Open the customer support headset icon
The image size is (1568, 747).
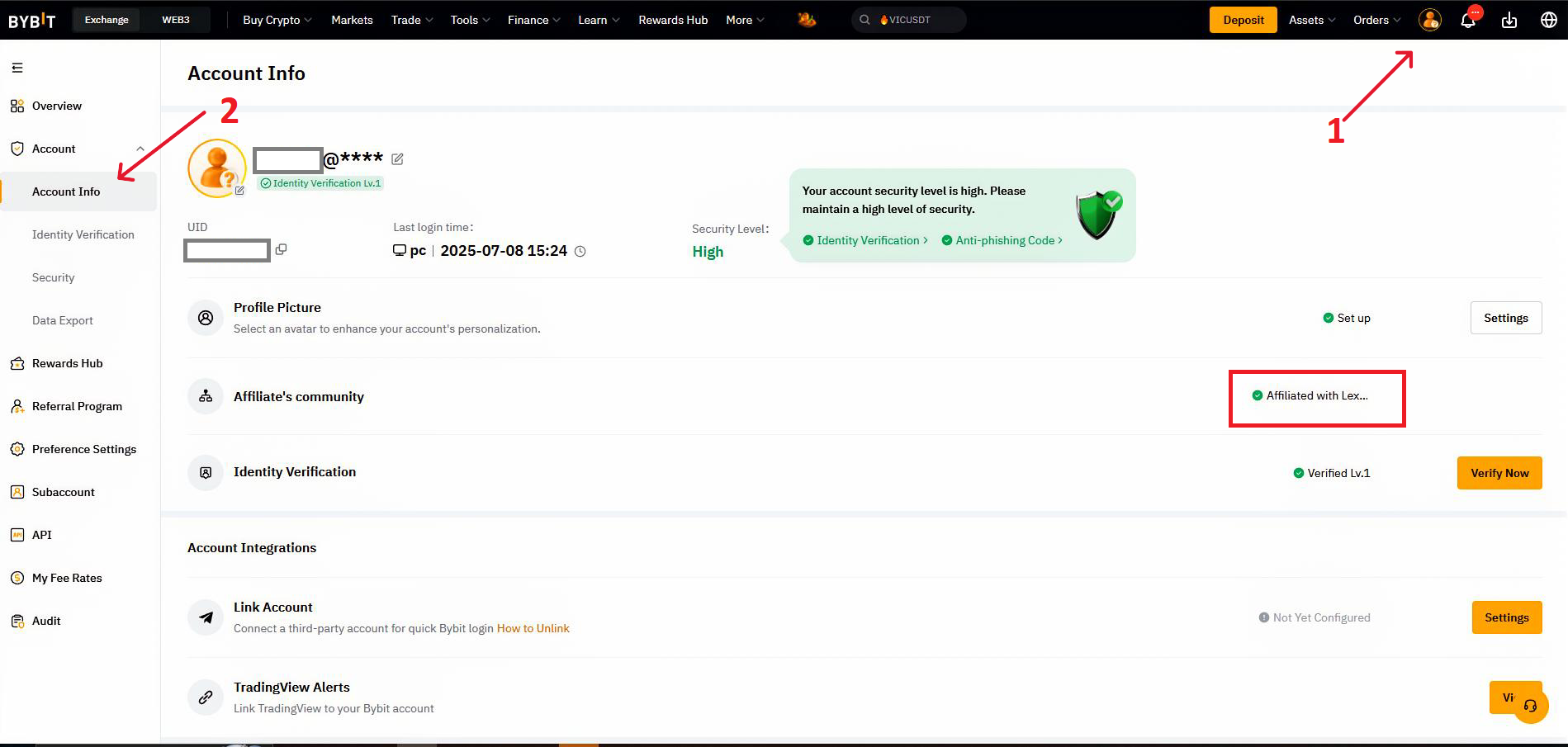[x=1530, y=706]
